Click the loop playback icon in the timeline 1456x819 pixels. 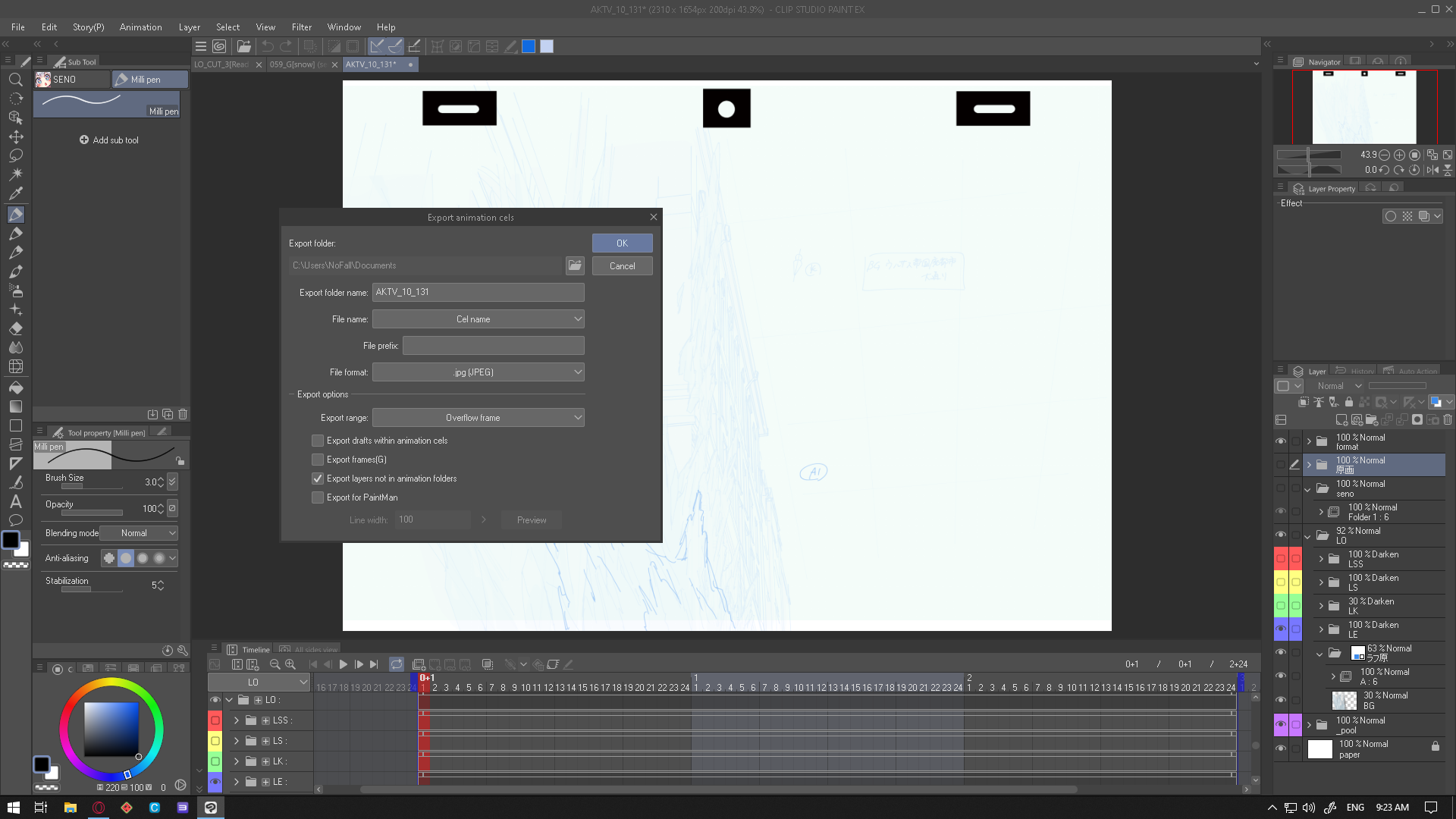(397, 664)
